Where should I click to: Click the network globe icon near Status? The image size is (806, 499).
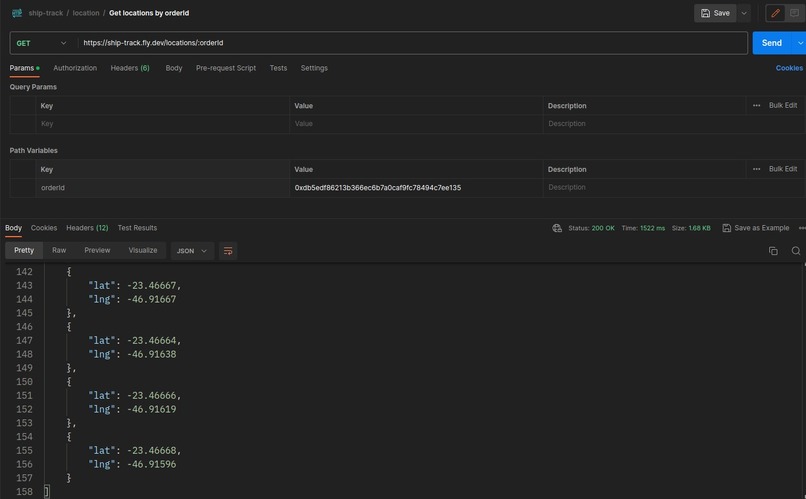[x=557, y=228]
